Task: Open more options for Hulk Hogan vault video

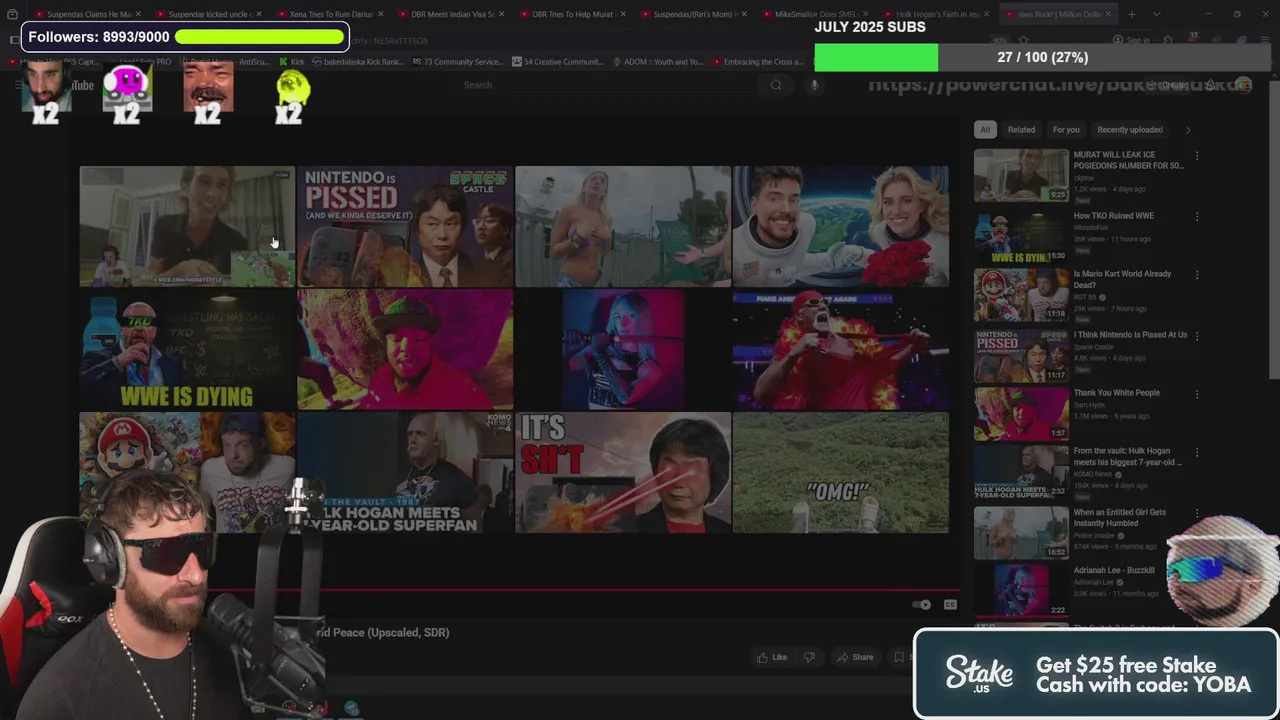Action: (1197, 452)
